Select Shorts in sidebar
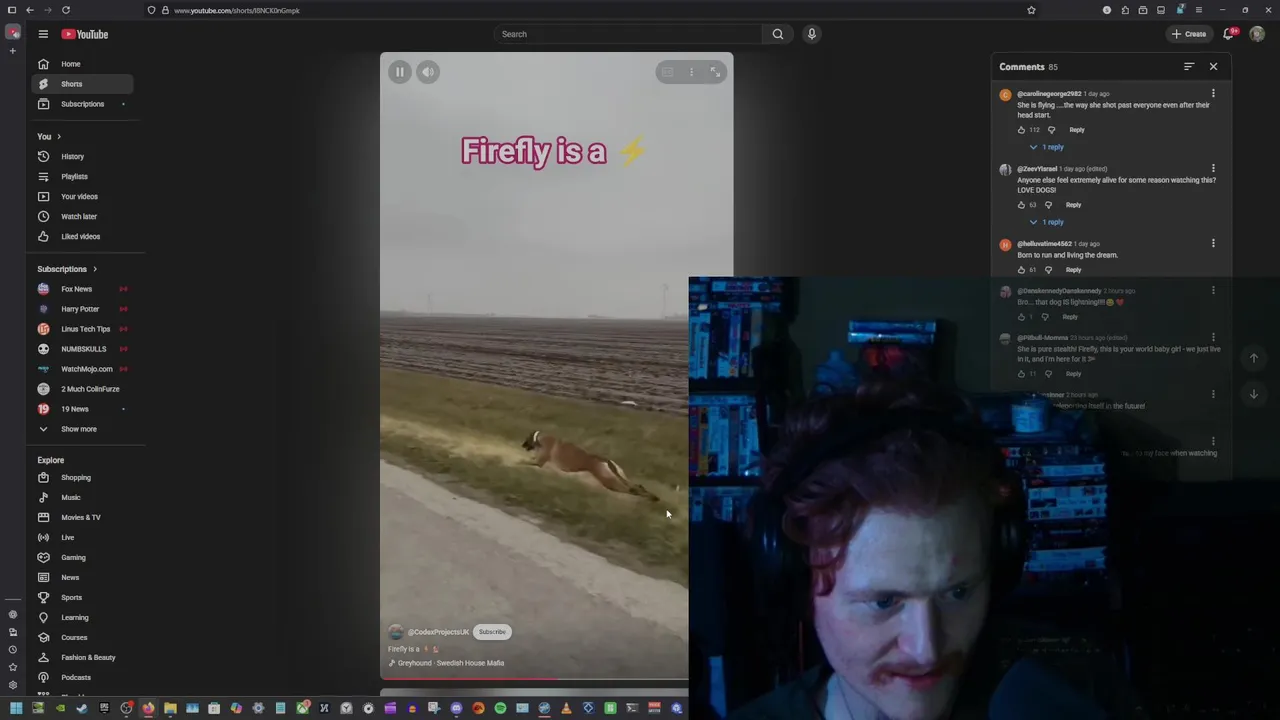The width and height of the screenshot is (1280, 720). 80,84
